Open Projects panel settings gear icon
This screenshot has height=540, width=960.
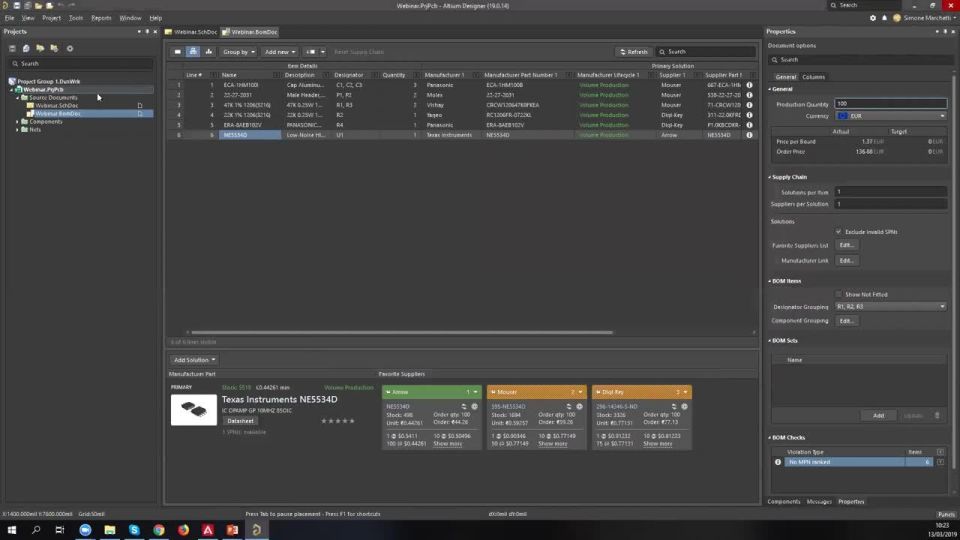coord(70,48)
